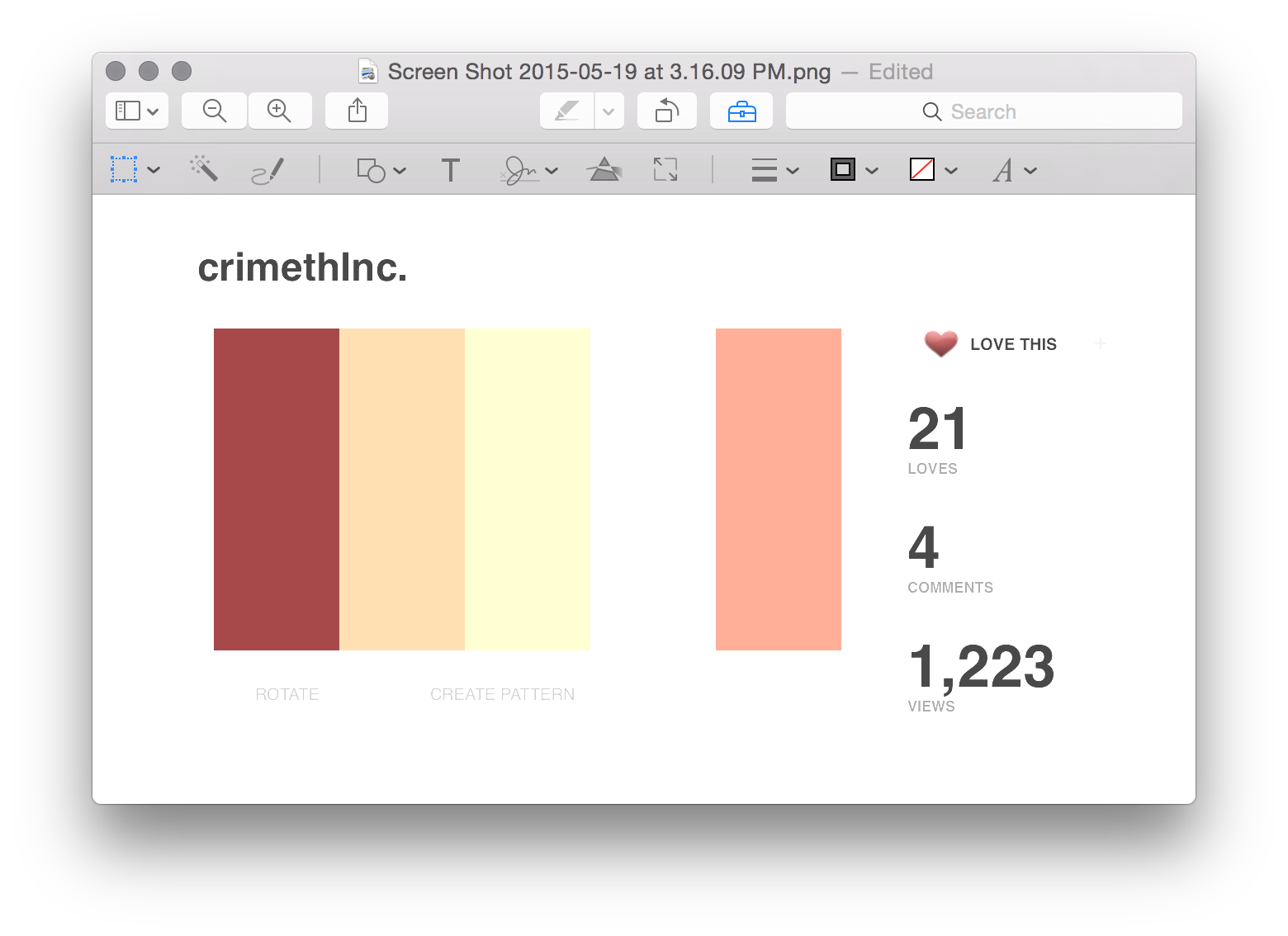Screen dimensions: 1288x936
Task: Open the border color swatch picker
Action: point(853,171)
